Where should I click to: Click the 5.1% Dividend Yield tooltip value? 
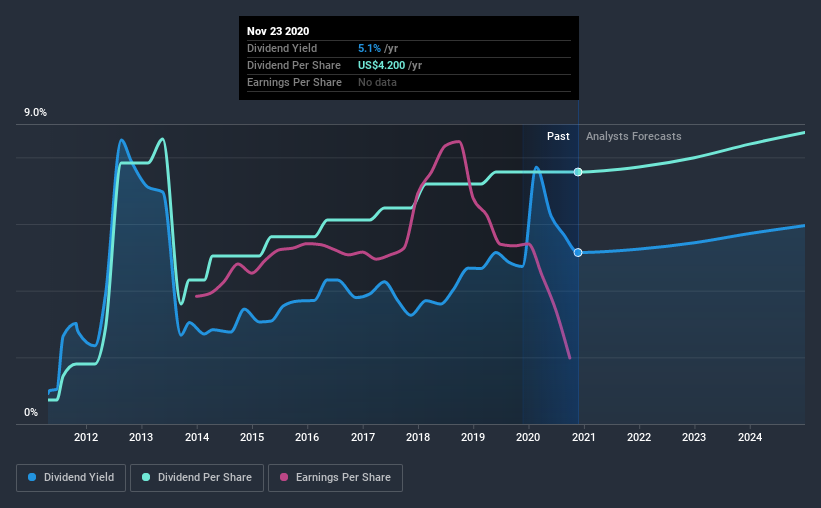(x=370, y=48)
